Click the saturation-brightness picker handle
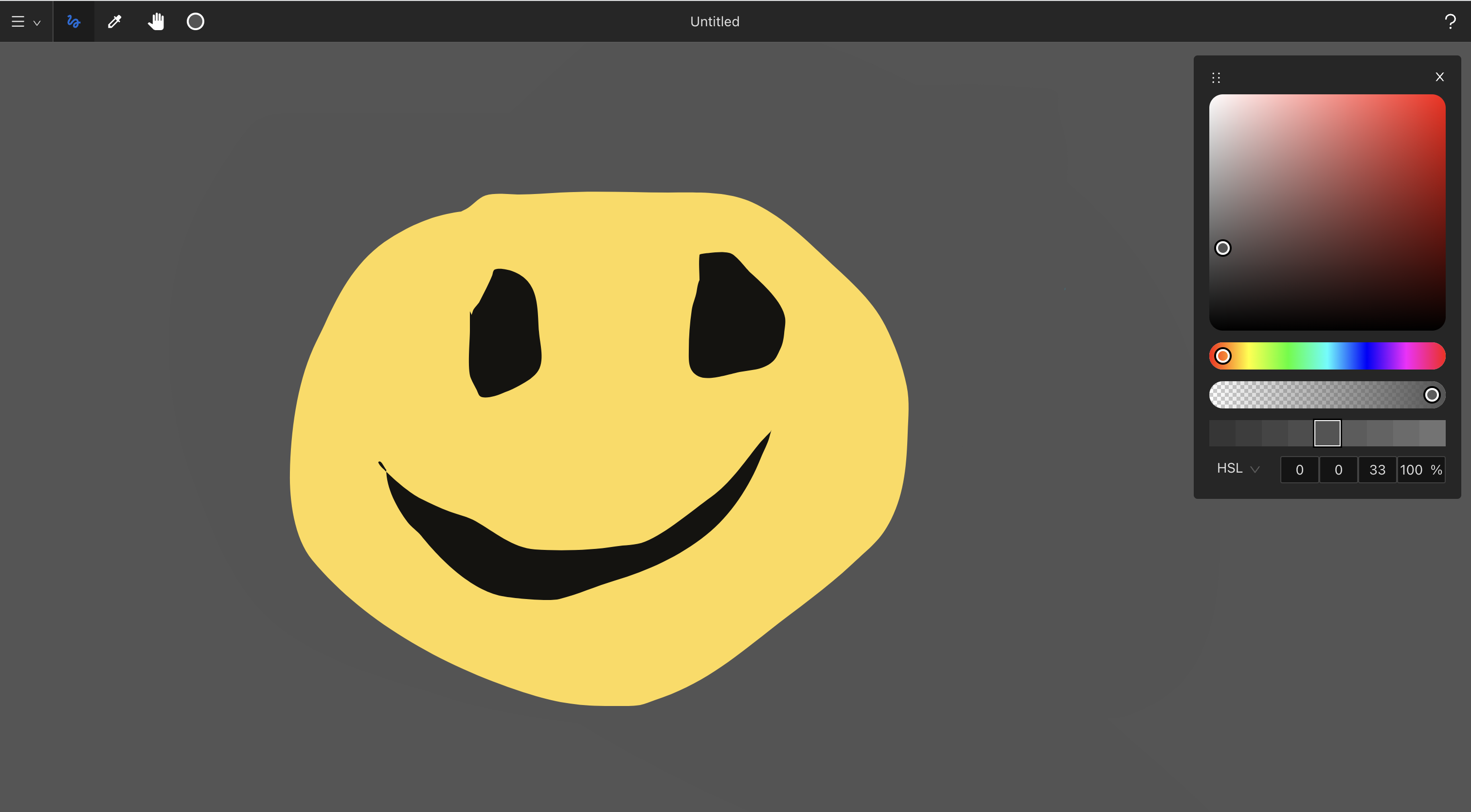Screen dimensions: 1471x812 1222,247
